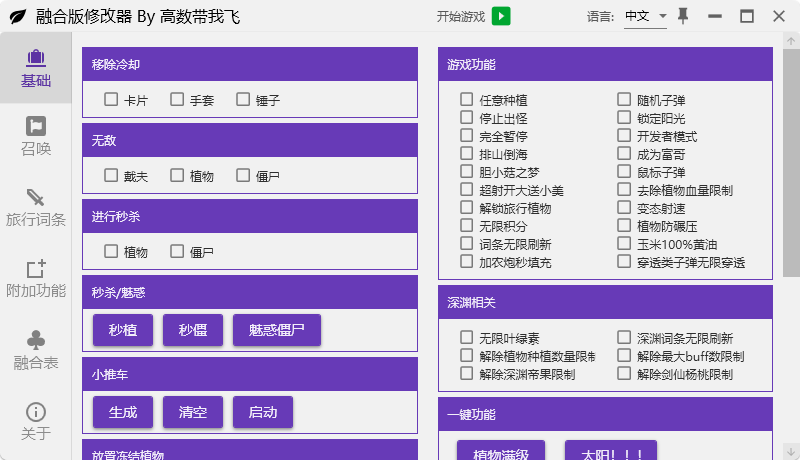Image resolution: width=800 pixels, height=460 pixels.
Task: Switch to the 召唤 sidebar tab
Action: (36, 137)
